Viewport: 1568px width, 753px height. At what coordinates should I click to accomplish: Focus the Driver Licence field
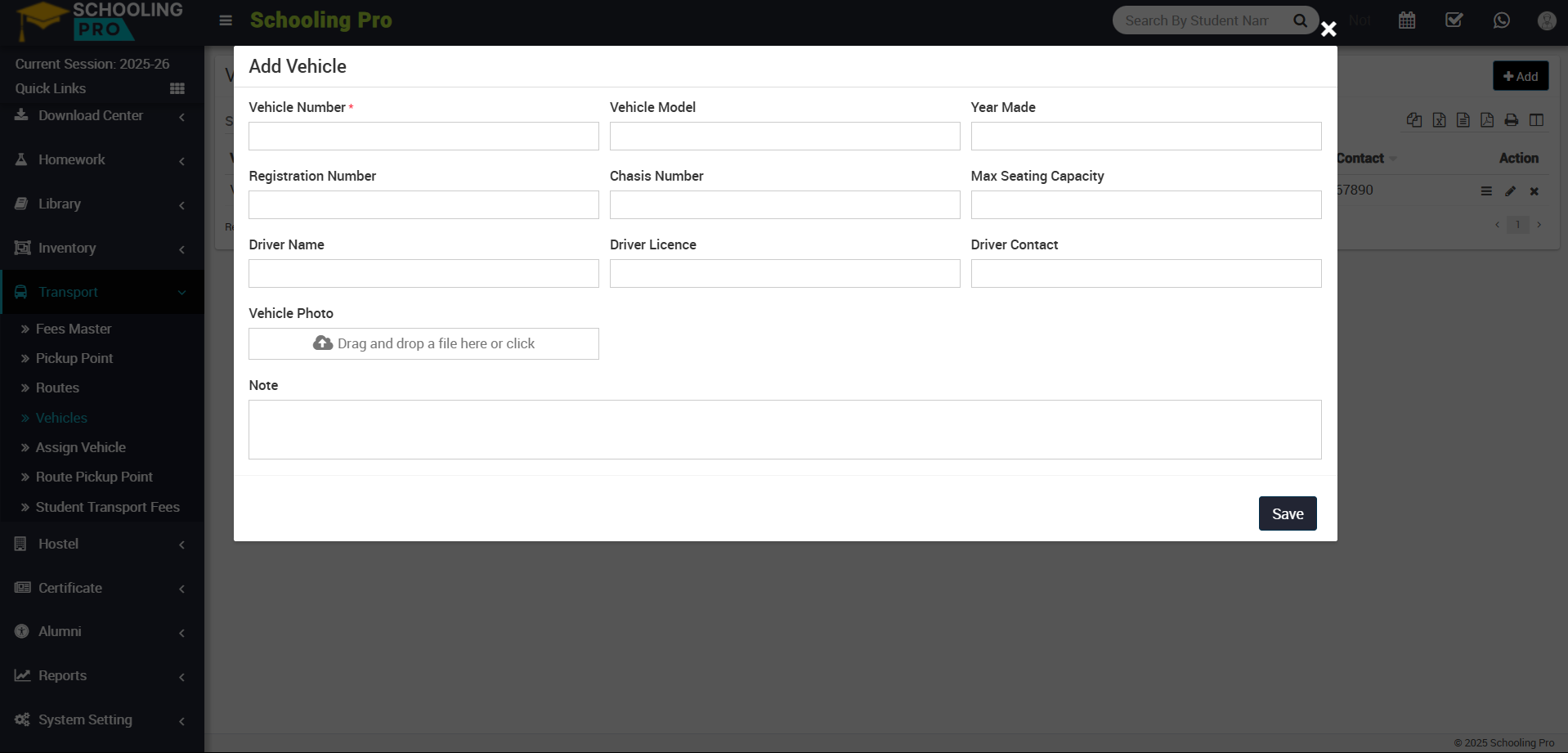click(785, 274)
